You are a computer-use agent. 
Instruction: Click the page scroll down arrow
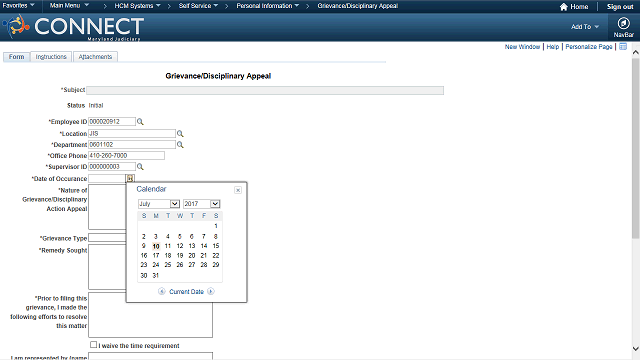636,349
